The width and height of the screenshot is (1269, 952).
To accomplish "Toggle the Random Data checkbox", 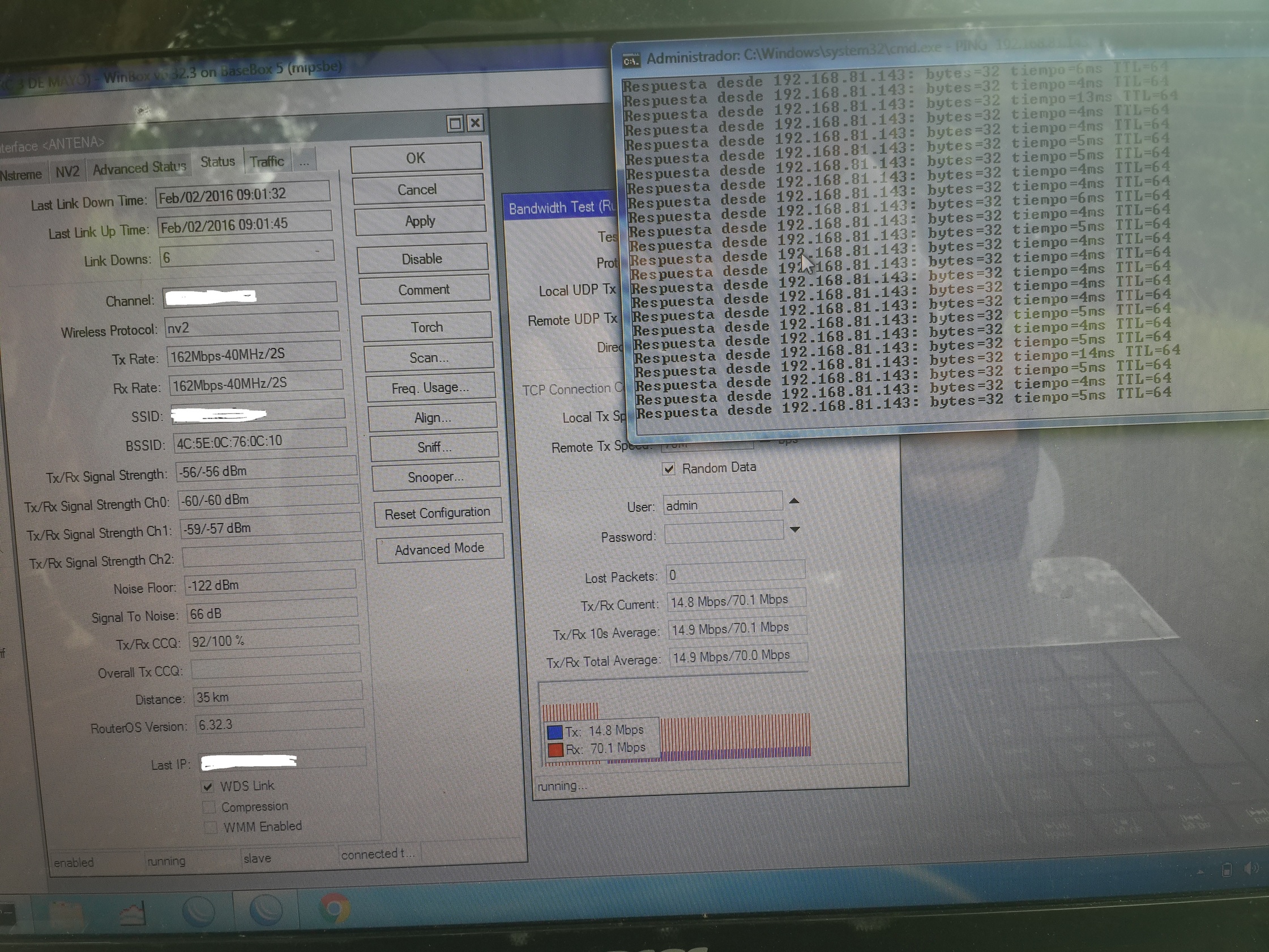I will (x=669, y=469).
